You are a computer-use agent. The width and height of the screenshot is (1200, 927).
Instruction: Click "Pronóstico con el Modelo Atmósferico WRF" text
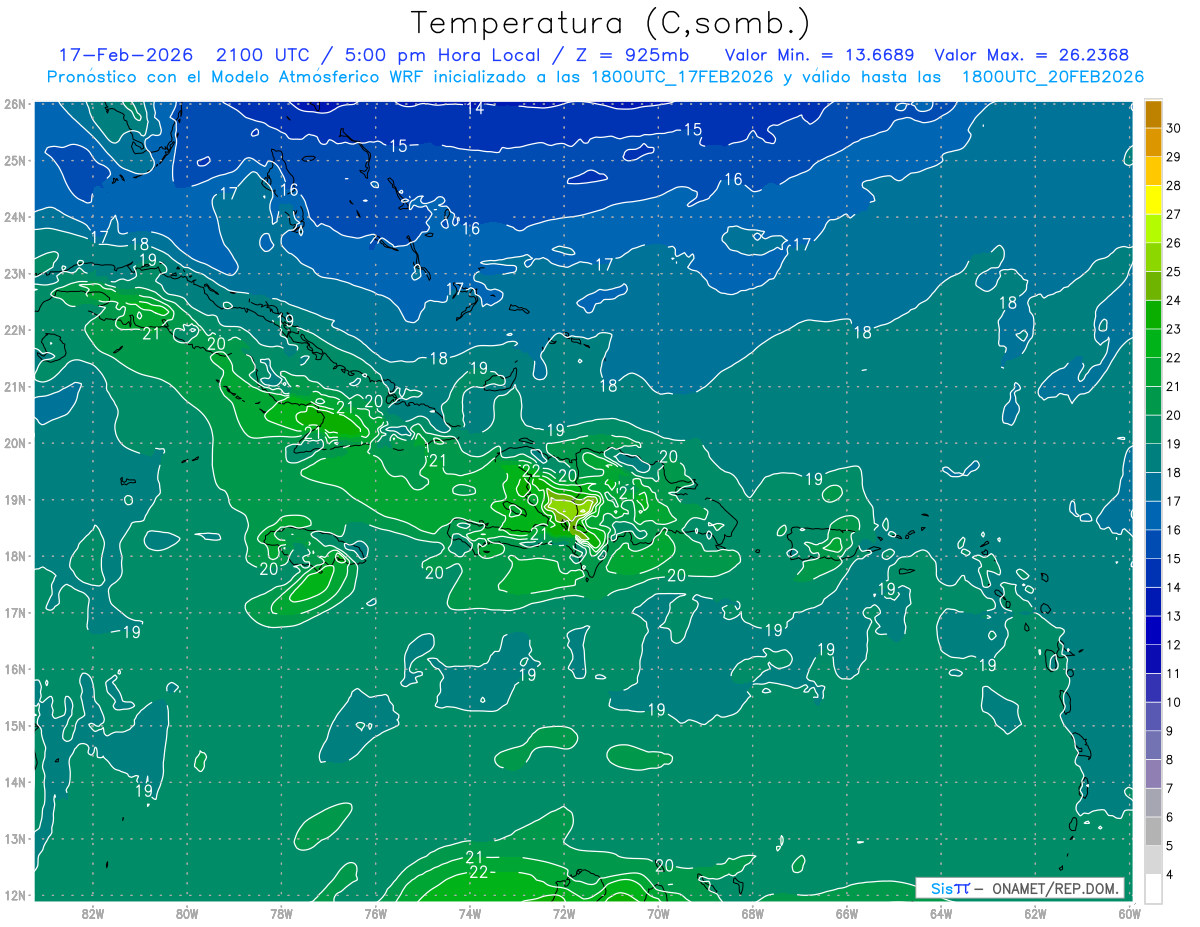click(x=236, y=77)
